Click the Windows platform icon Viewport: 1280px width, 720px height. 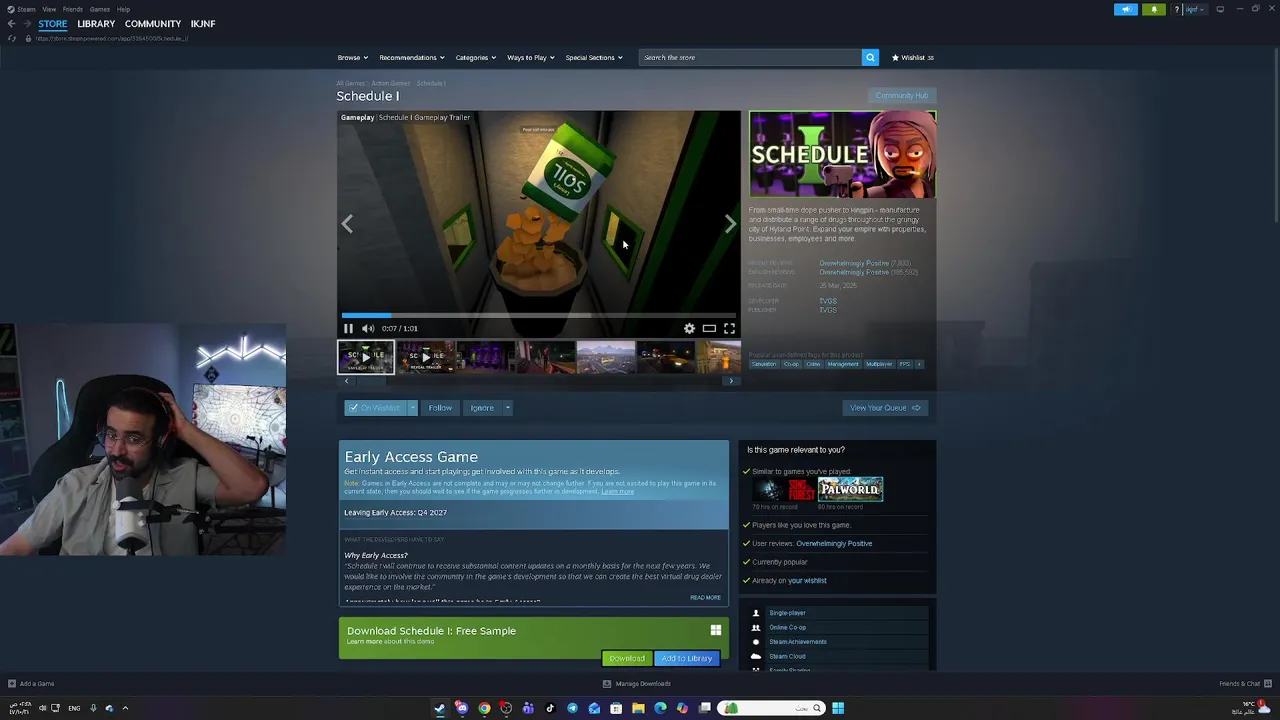pyautogui.click(x=716, y=630)
